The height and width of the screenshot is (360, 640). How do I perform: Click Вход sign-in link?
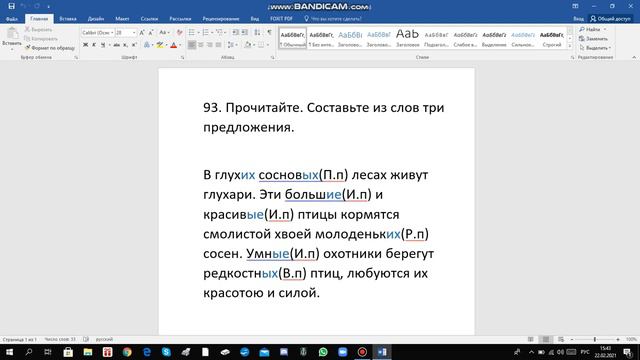(578, 19)
